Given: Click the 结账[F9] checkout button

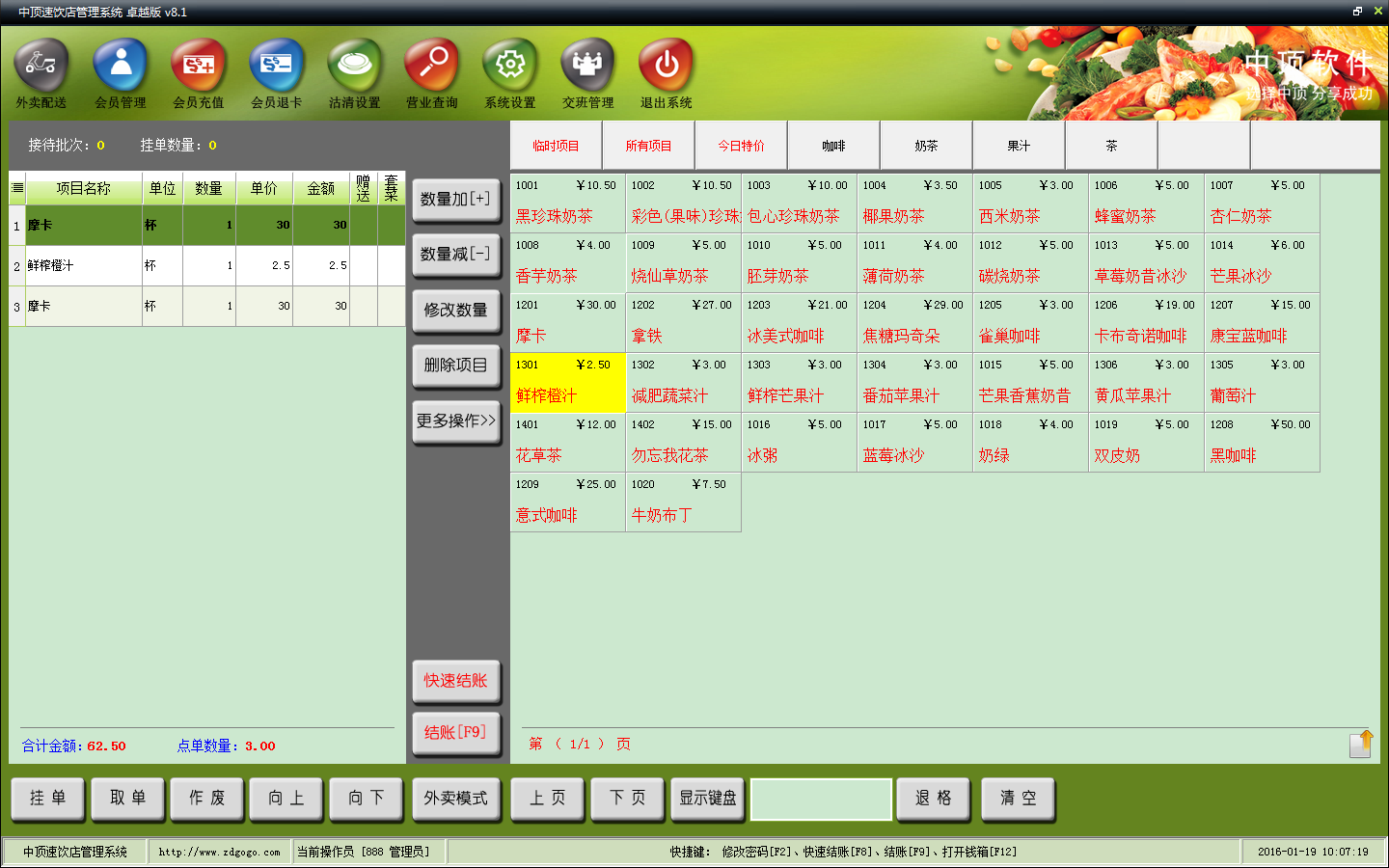Looking at the screenshot, I should pos(456,733).
